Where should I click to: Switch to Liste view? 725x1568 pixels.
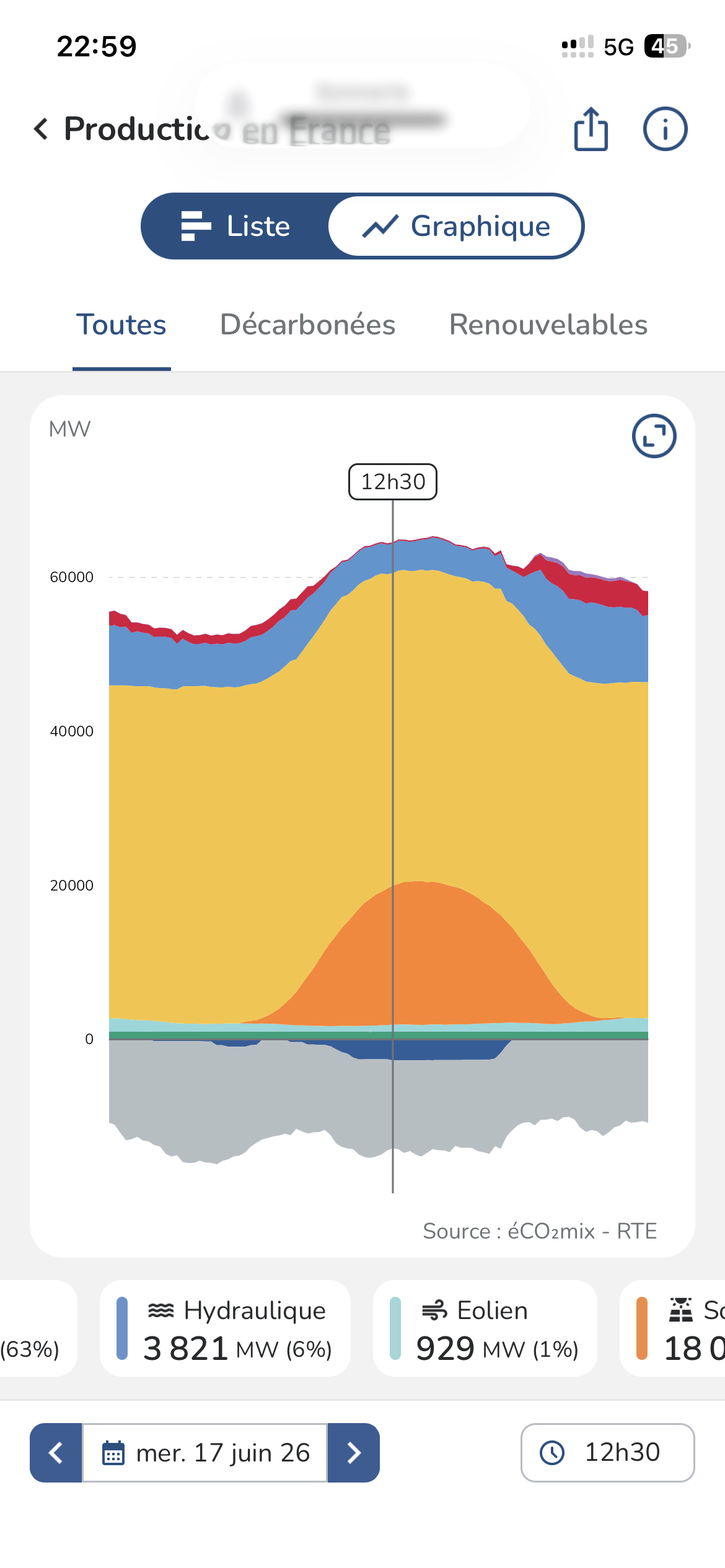[235, 226]
